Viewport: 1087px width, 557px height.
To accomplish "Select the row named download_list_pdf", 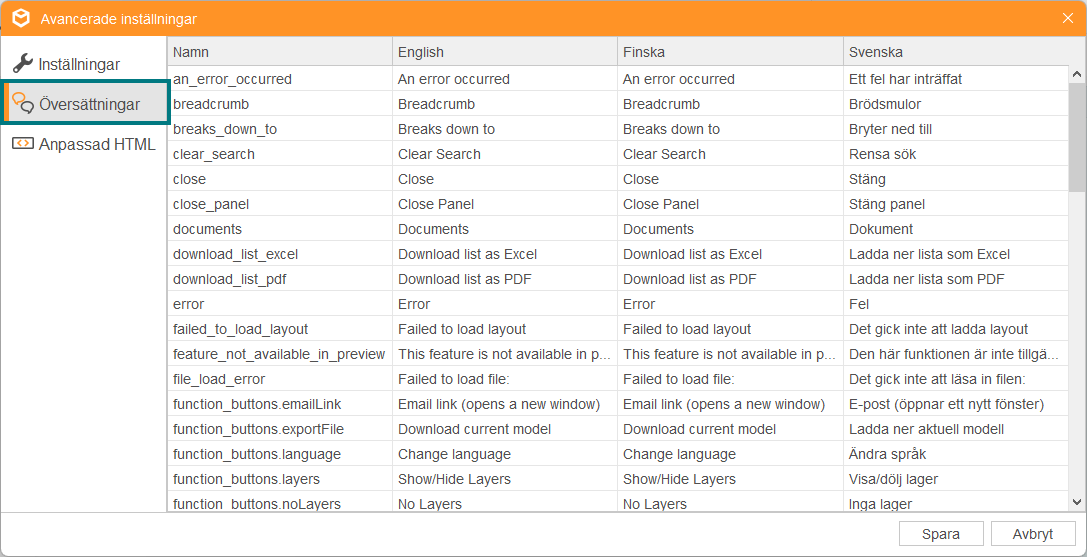I will (618, 279).
